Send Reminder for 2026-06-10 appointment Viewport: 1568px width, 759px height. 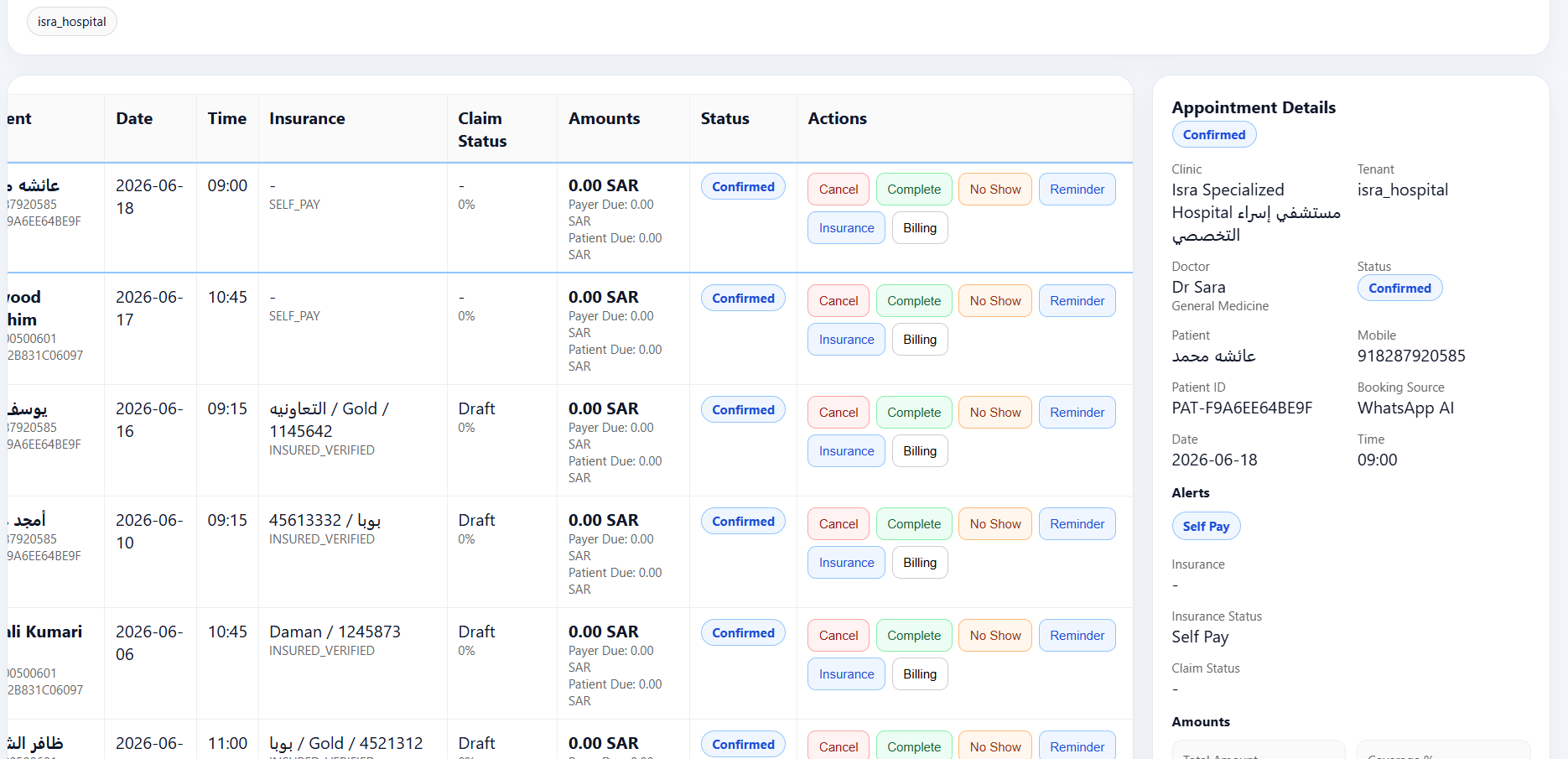pyautogui.click(x=1077, y=524)
